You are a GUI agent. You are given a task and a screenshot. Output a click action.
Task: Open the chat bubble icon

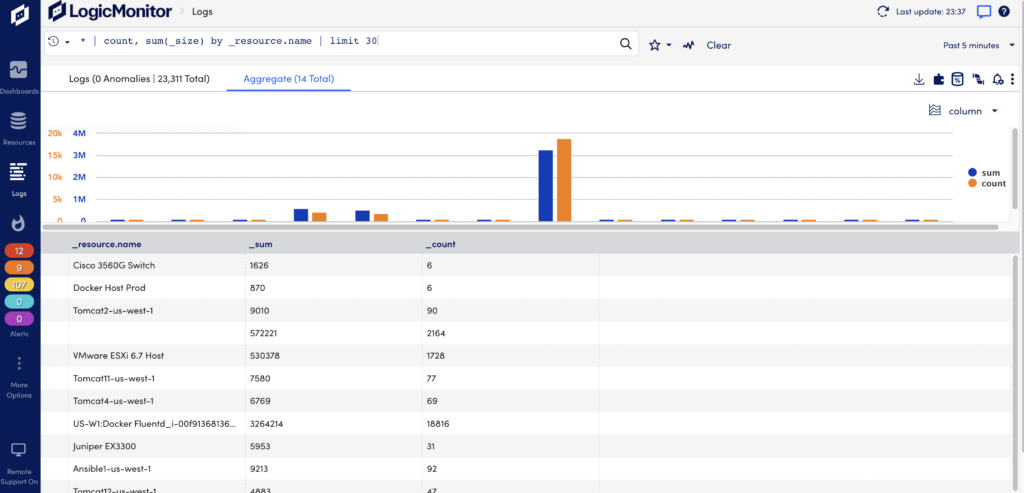pyautogui.click(x=984, y=11)
